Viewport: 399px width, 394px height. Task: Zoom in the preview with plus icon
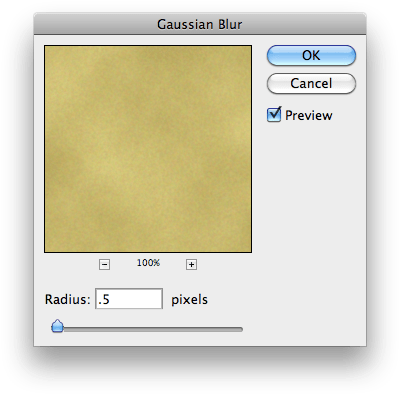pos(191,265)
